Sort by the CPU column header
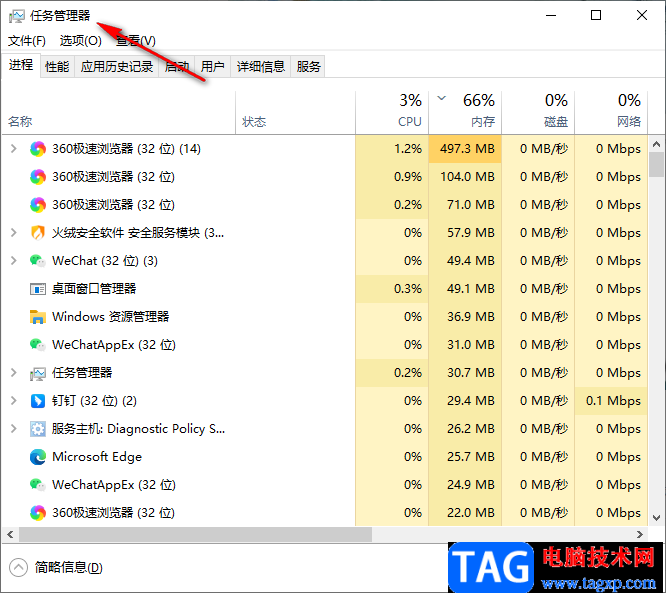 point(392,113)
